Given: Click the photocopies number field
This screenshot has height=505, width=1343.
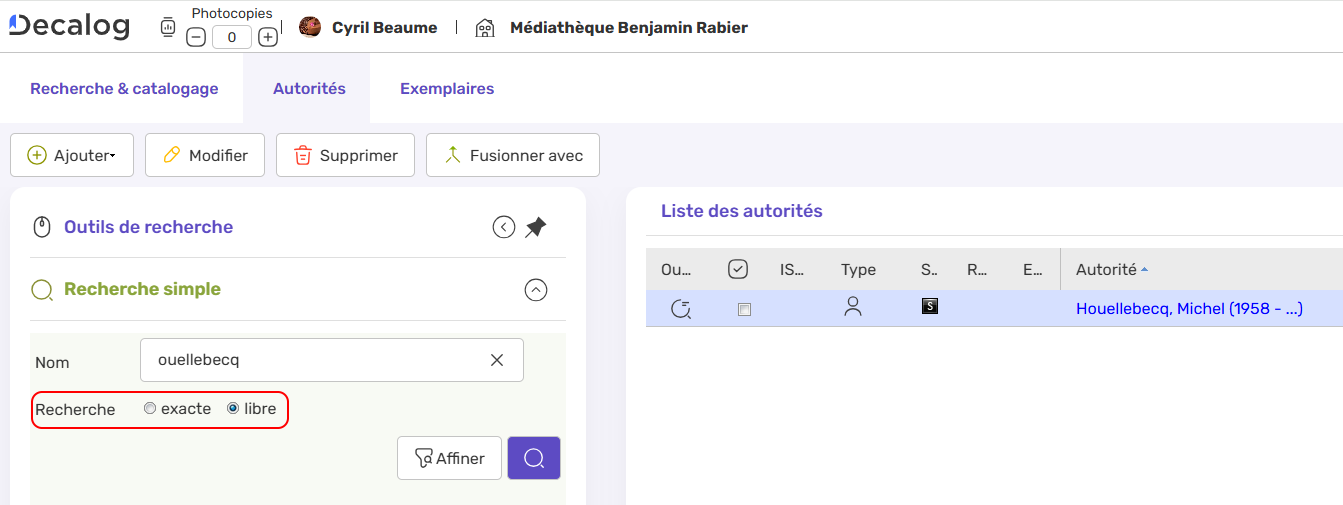Looking at the screenshot, I should pyautogui.click(x=232, y=37).
